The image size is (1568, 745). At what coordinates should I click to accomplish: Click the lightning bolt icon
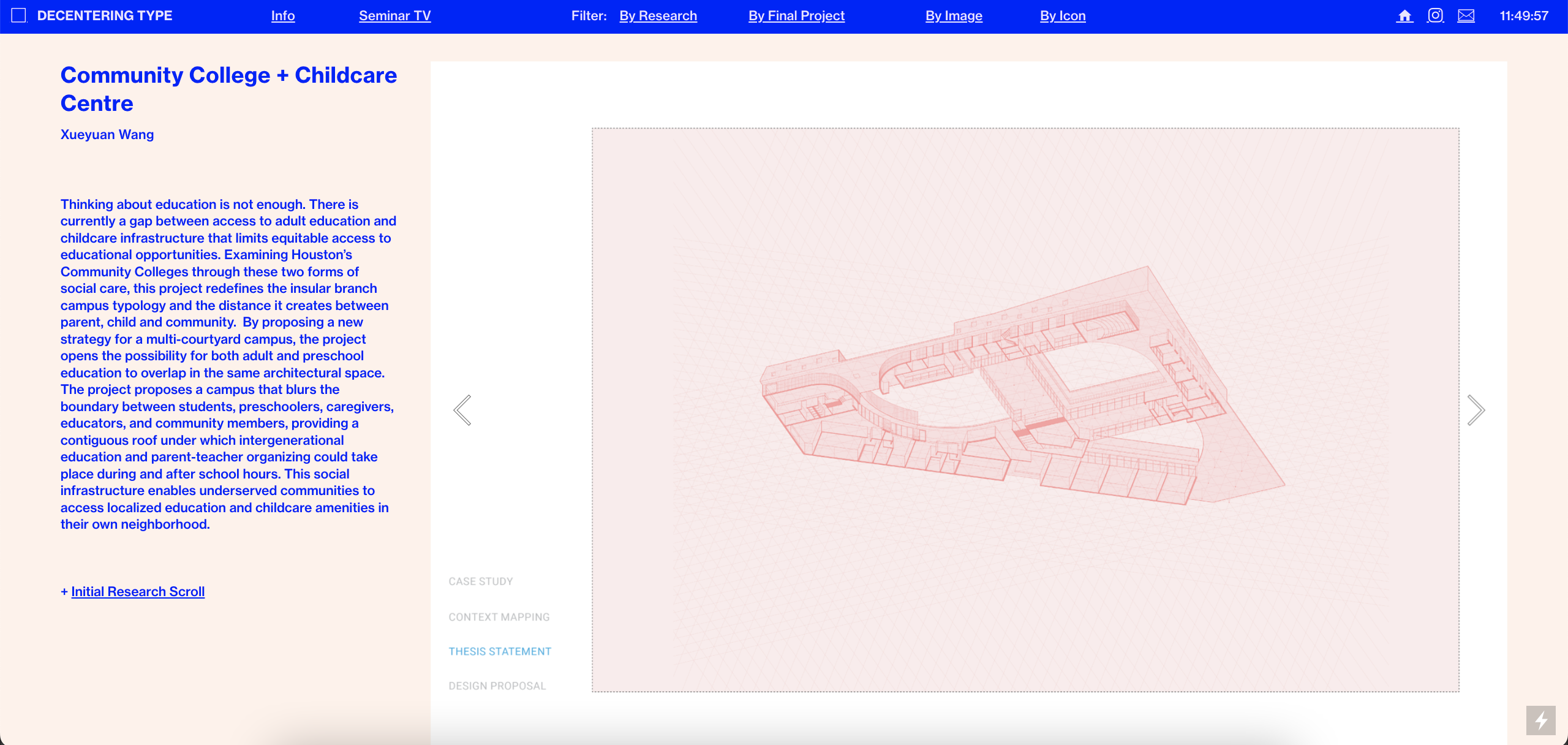coord(1540,720)
